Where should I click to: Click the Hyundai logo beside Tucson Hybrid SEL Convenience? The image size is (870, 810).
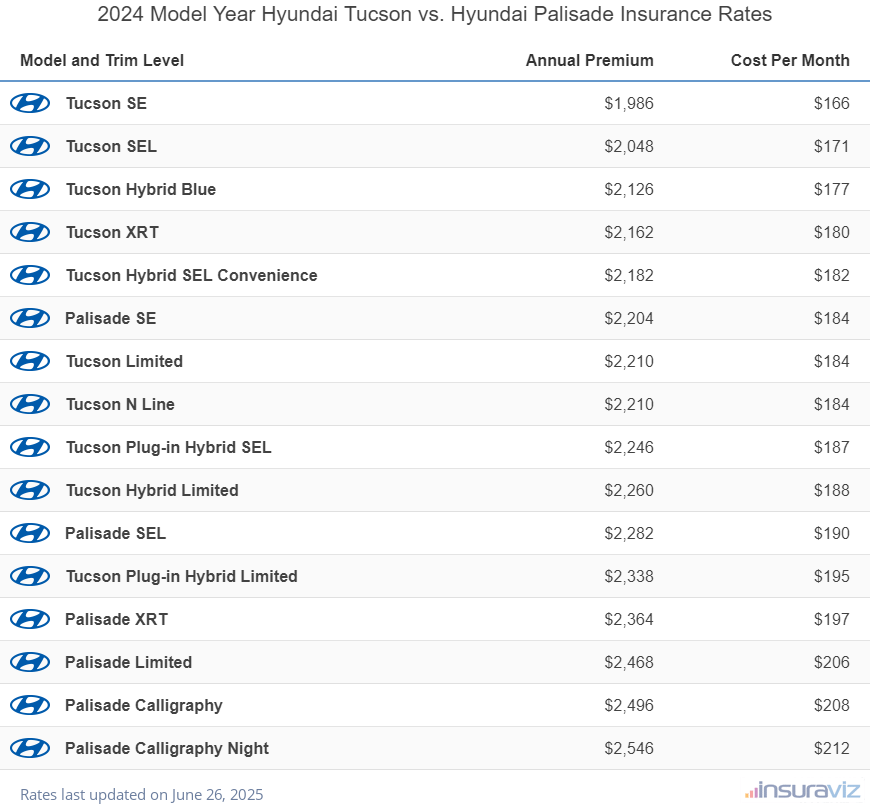click(x=30, y=275)
